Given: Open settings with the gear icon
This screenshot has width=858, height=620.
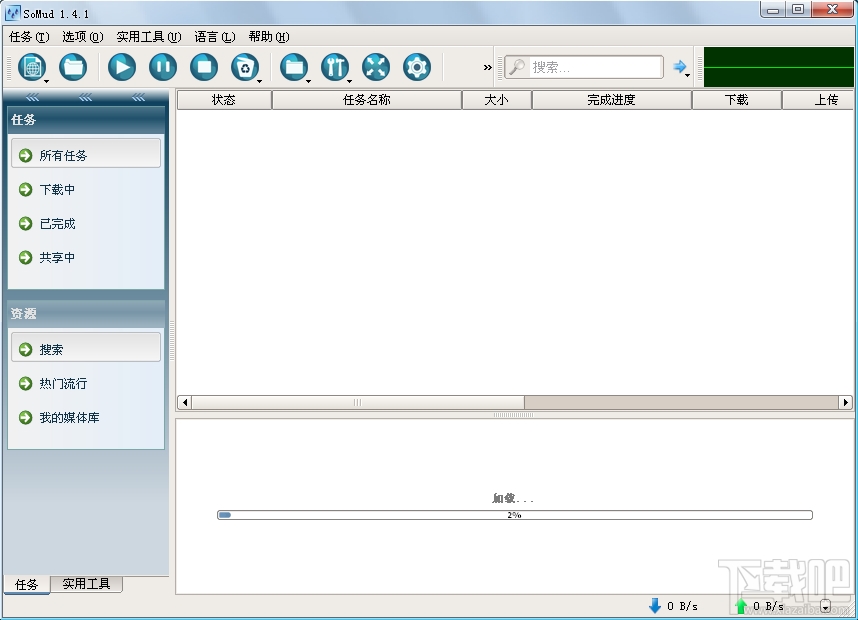Looking at the screenshot, I should point(417,67).
